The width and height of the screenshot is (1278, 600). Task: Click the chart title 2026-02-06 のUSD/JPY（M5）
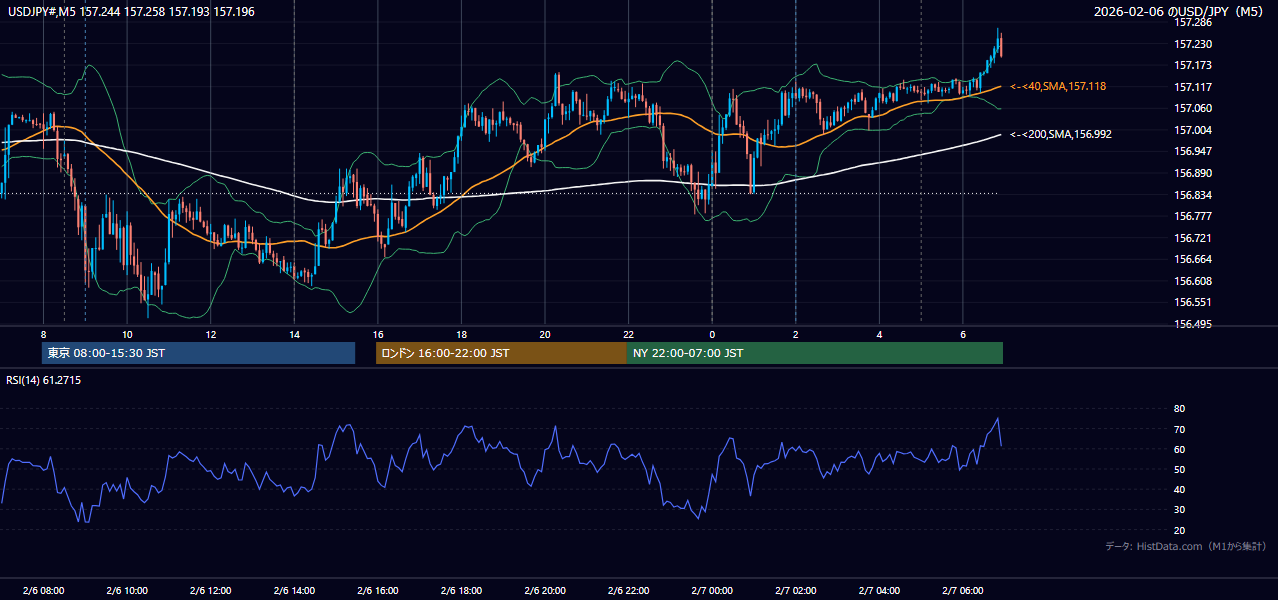[x=1180, y=11]
